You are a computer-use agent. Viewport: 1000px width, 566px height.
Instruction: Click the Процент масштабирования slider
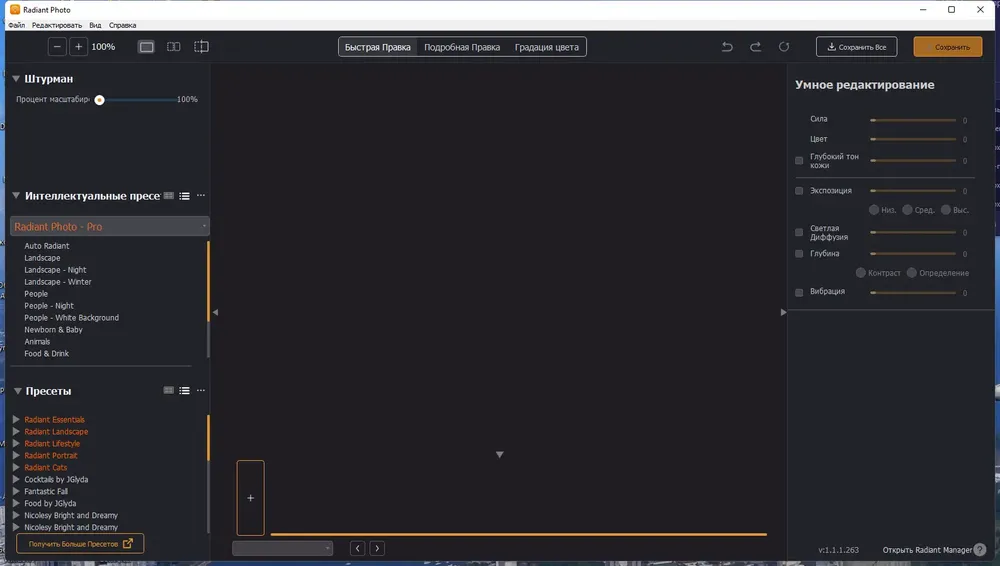coord(137,100)
